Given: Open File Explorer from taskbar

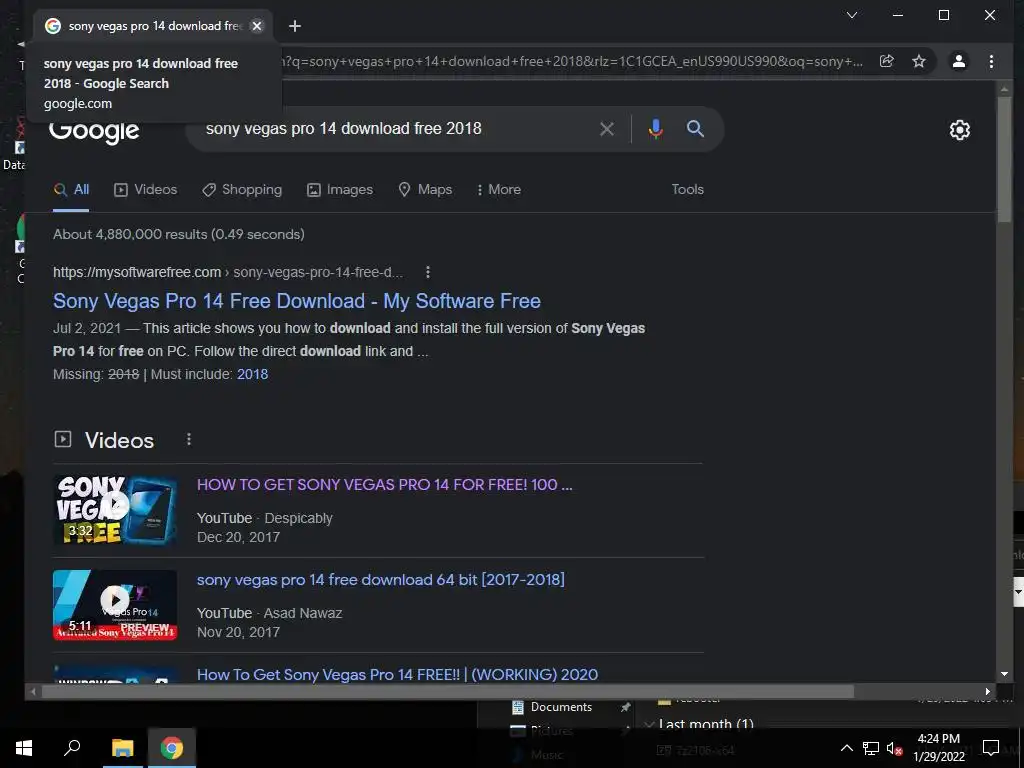Looking at the screenshot, I should (x=122, y=748).
